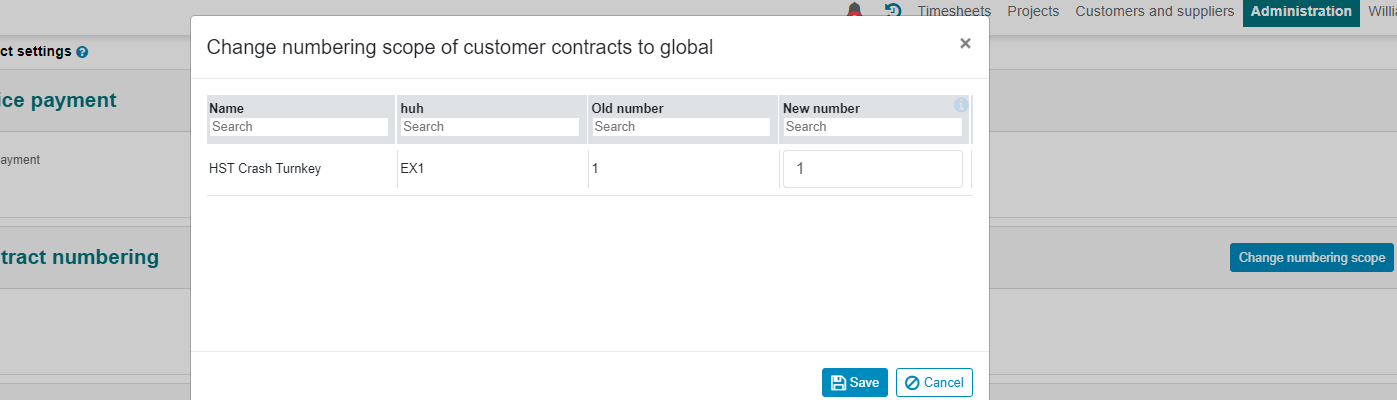Image resolution: width=1397 pixels, height=400 pixels.
Task: Edit the new number value for EX1
Action: [873, 169]
